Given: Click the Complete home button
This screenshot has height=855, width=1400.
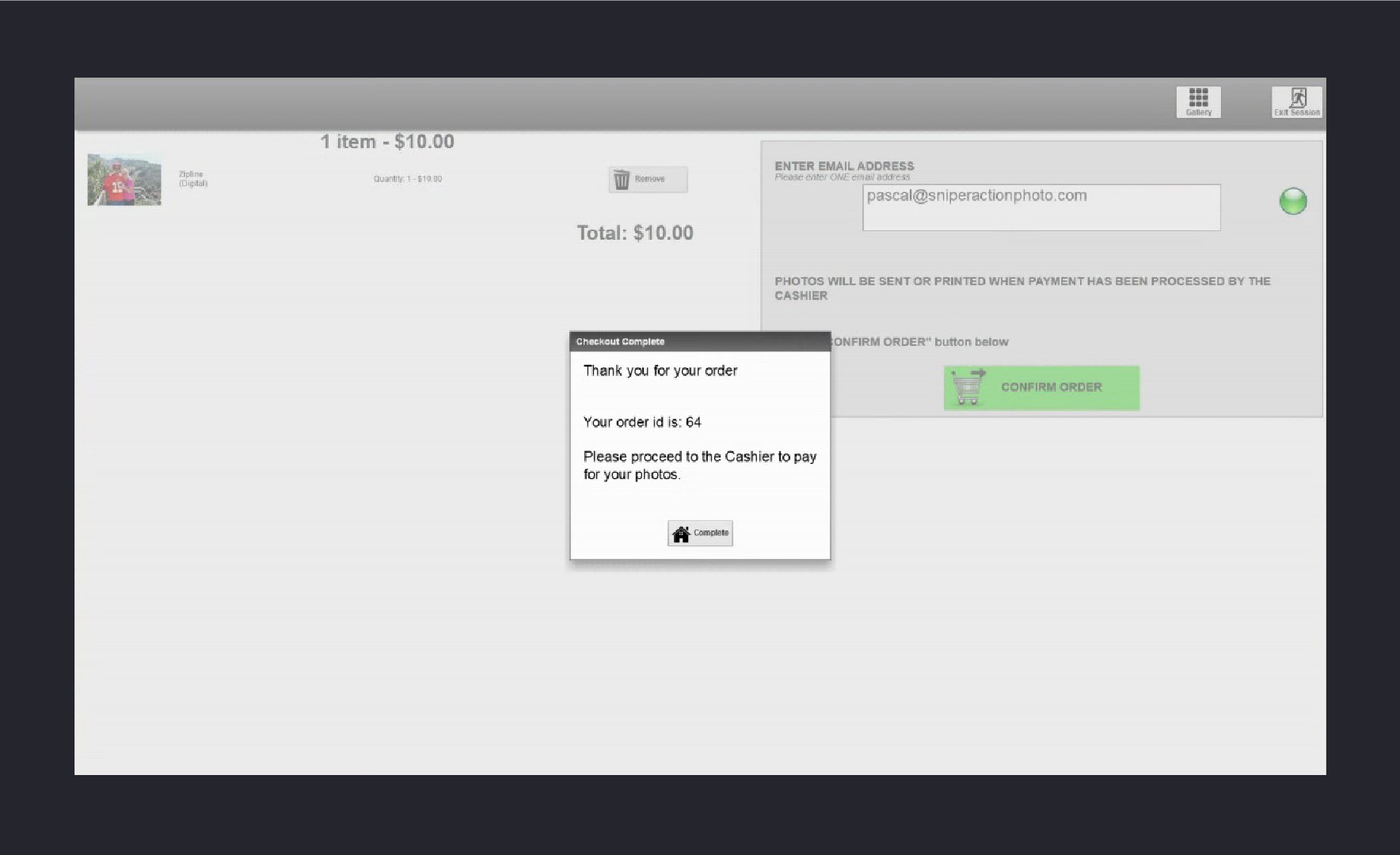Looking at the screenshot, I should coord(700,534).
